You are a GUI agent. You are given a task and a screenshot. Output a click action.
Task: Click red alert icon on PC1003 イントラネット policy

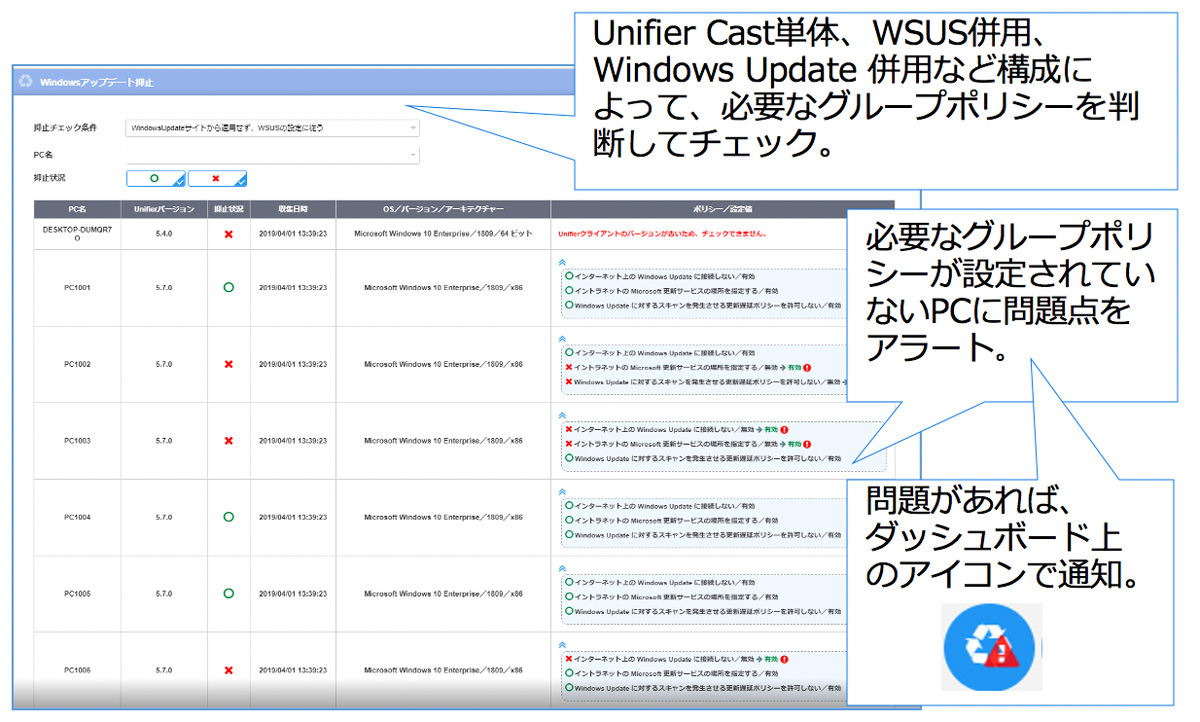[806, 444]
